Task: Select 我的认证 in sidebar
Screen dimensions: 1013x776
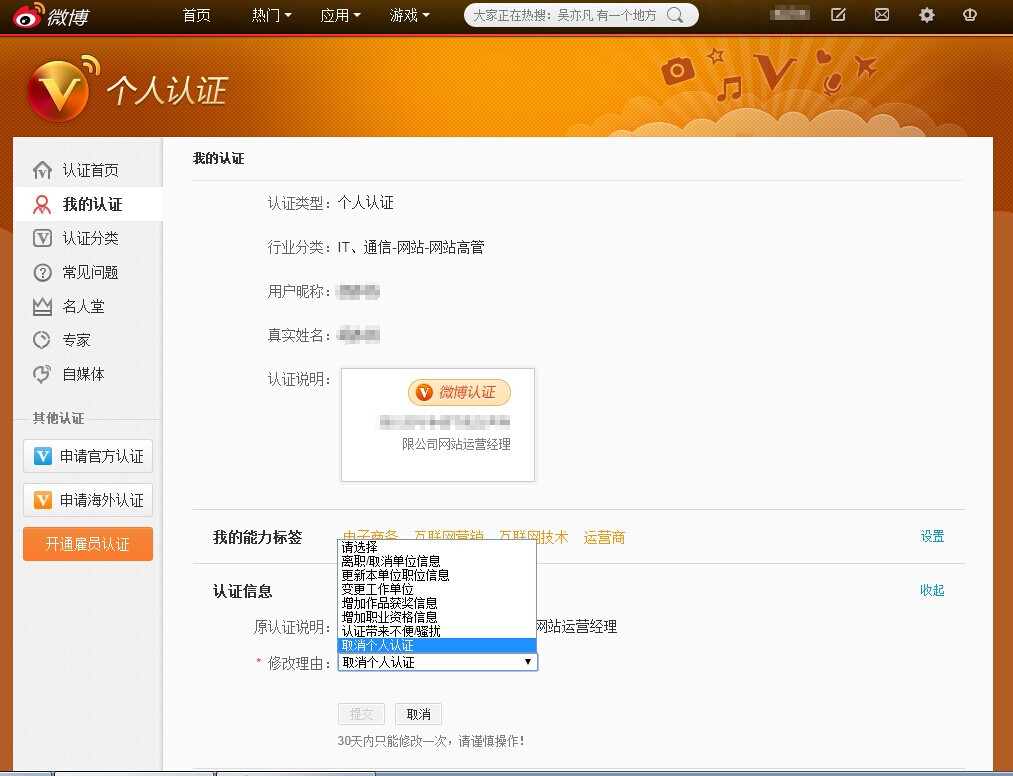Action: (x=92, y=204)
